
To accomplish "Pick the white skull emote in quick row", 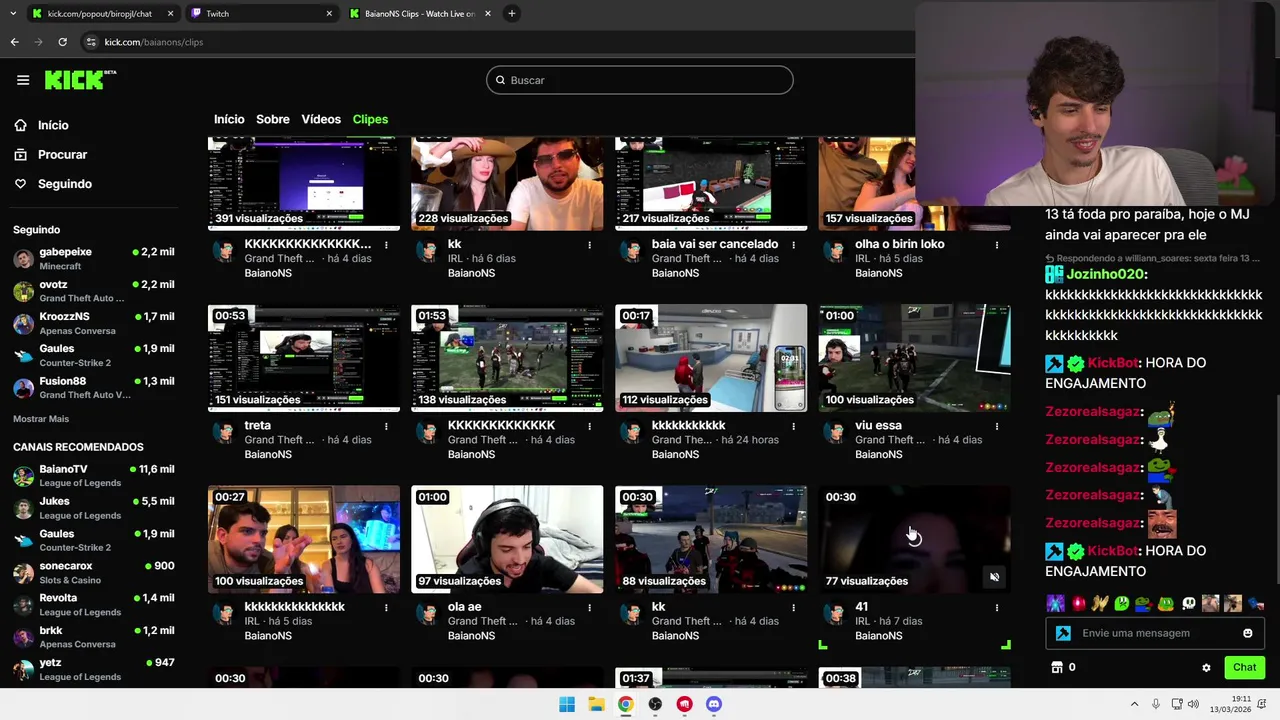I will pyautogui.click(x=1188, y=603).
